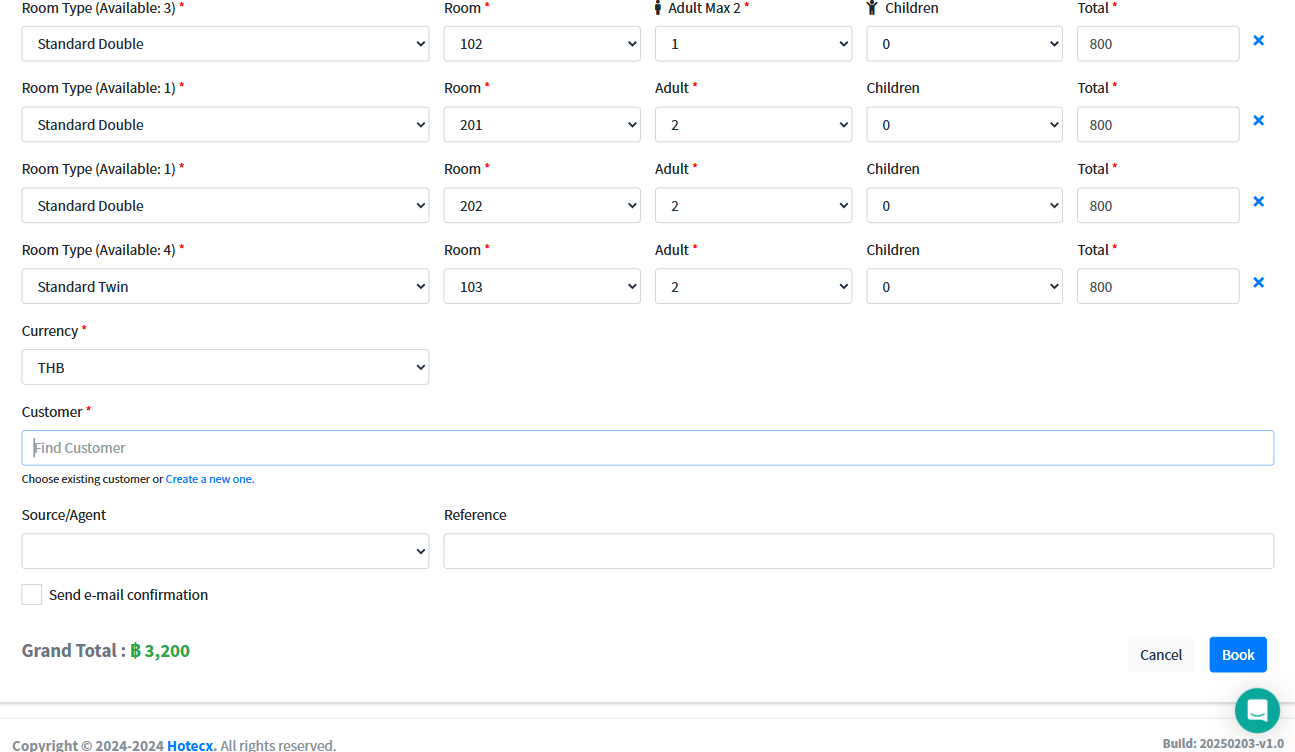
Task: Delete the room 202 booking row
Action: click(1258, 202)
